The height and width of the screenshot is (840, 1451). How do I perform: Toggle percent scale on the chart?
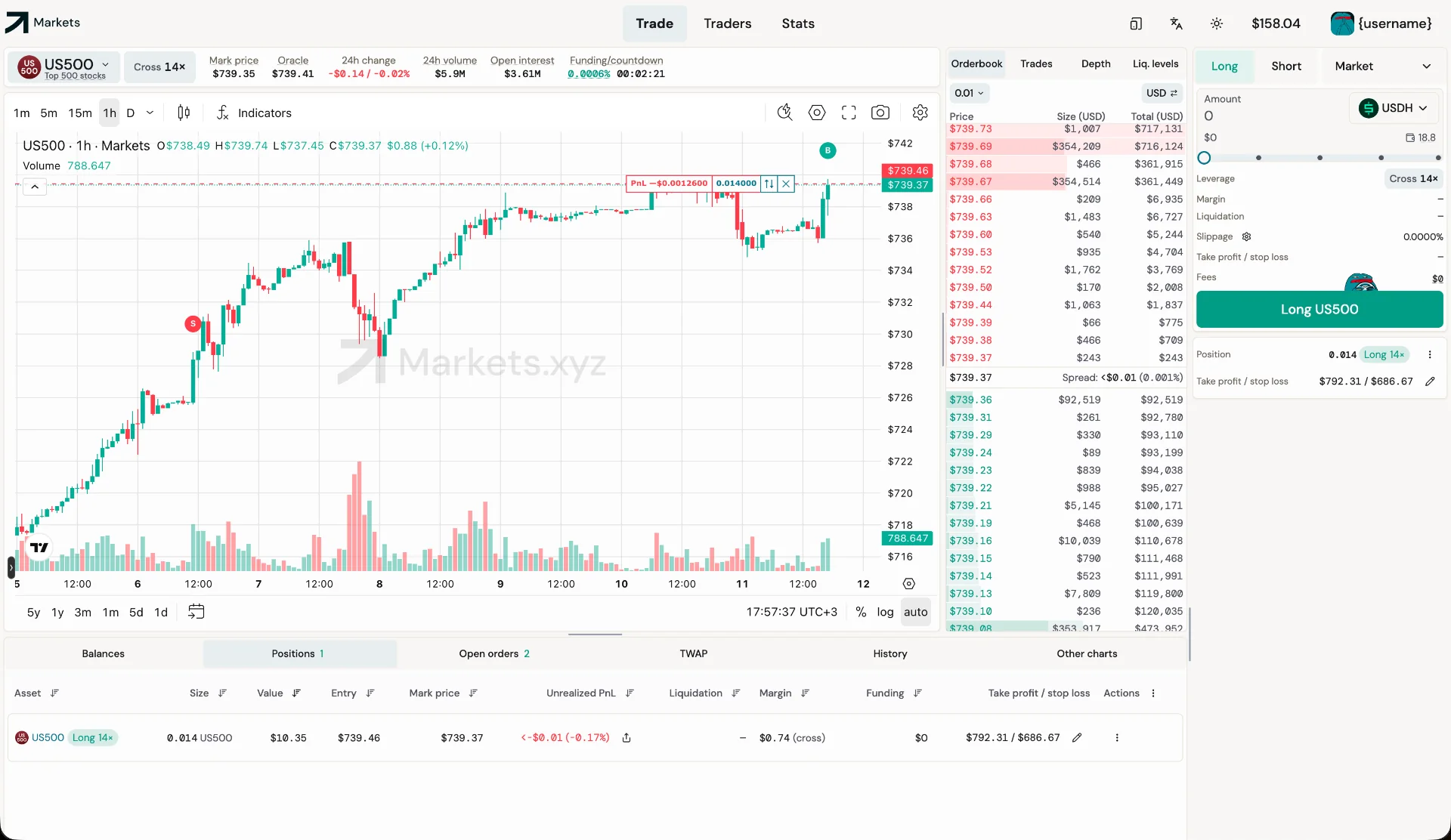coord(861,612)
